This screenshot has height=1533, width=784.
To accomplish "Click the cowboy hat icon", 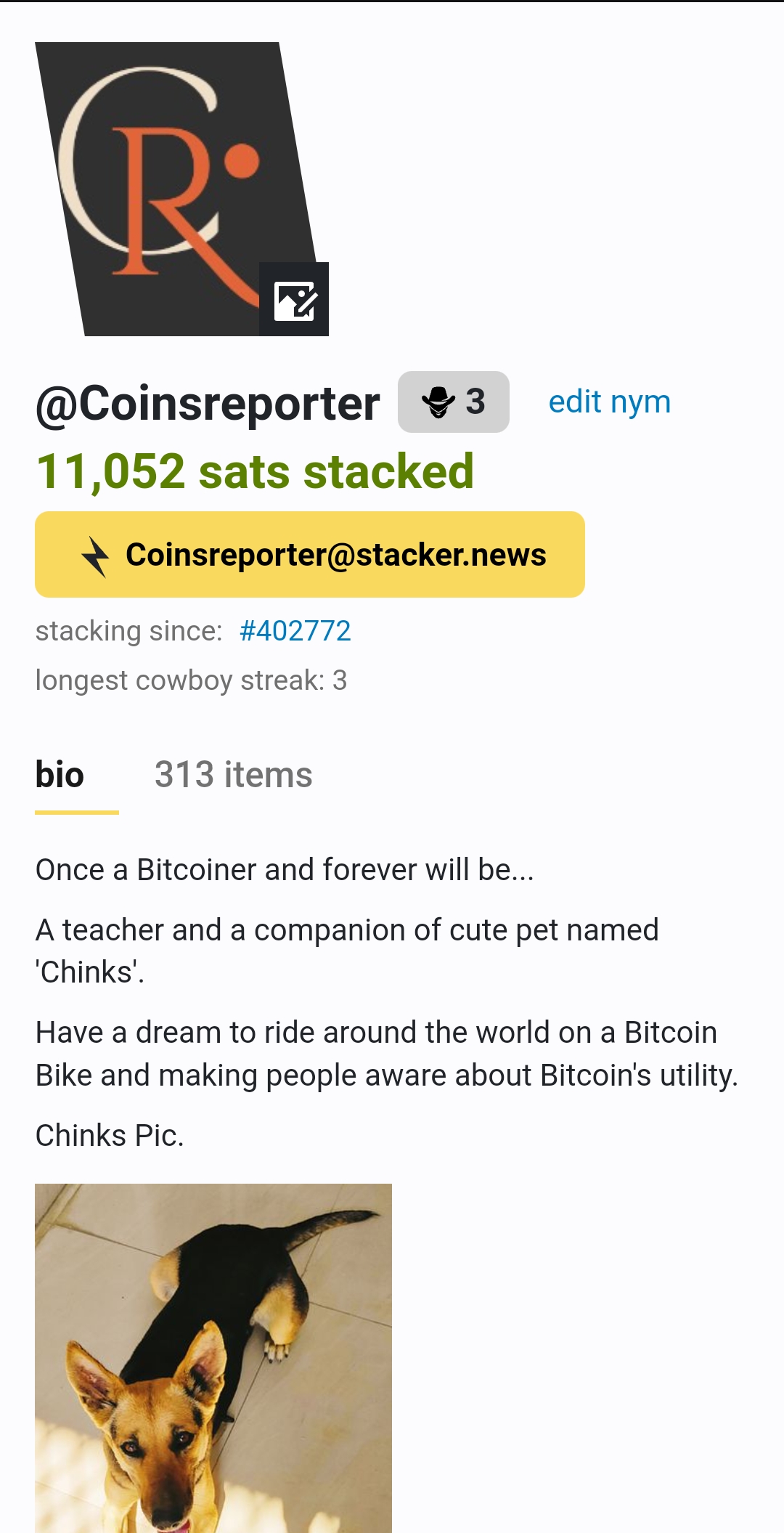I will (438, 402).
